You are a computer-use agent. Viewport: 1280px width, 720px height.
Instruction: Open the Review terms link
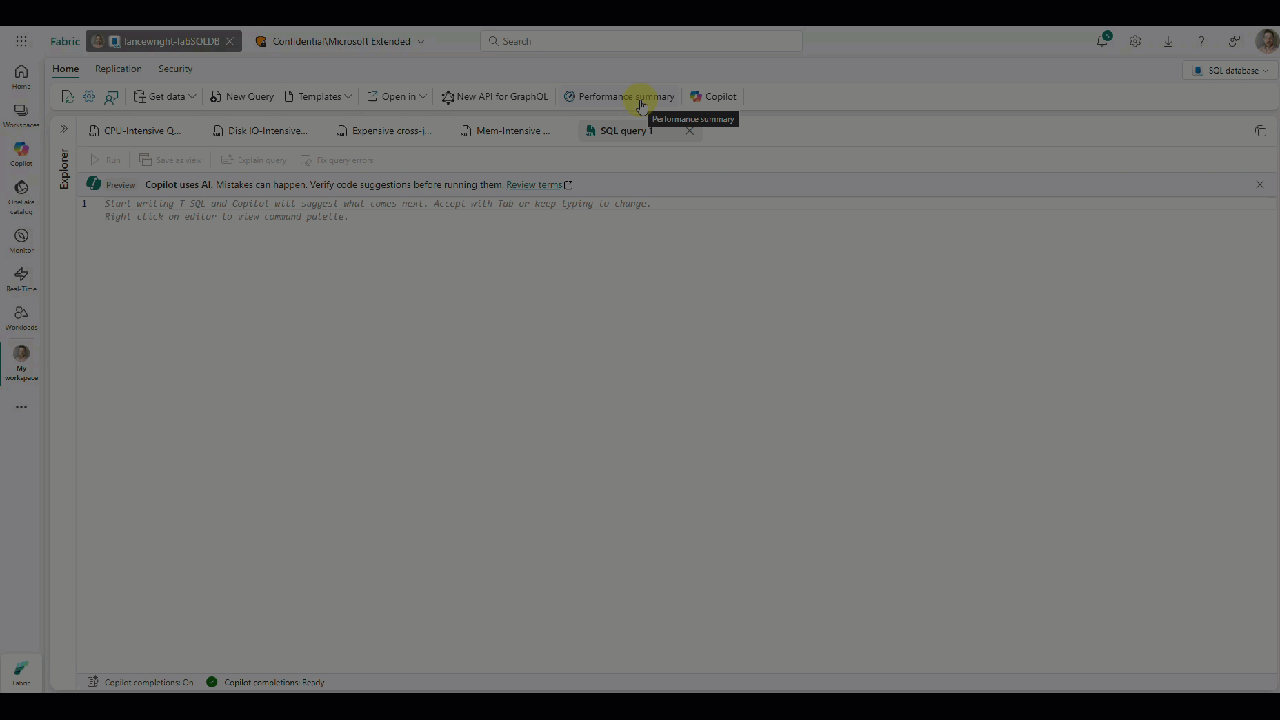pos(537,185)
